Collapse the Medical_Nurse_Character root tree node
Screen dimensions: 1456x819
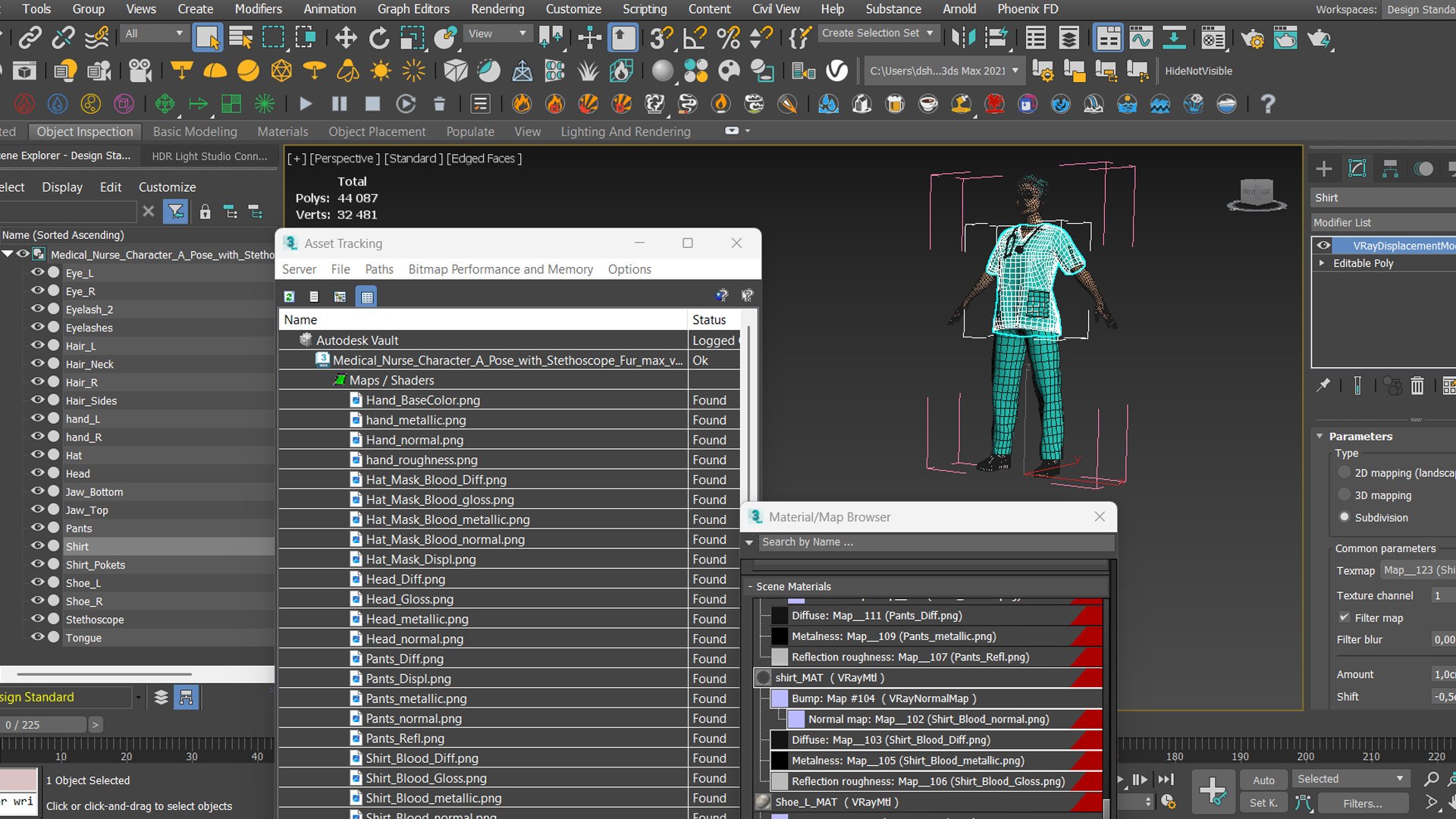pos(8,254)
